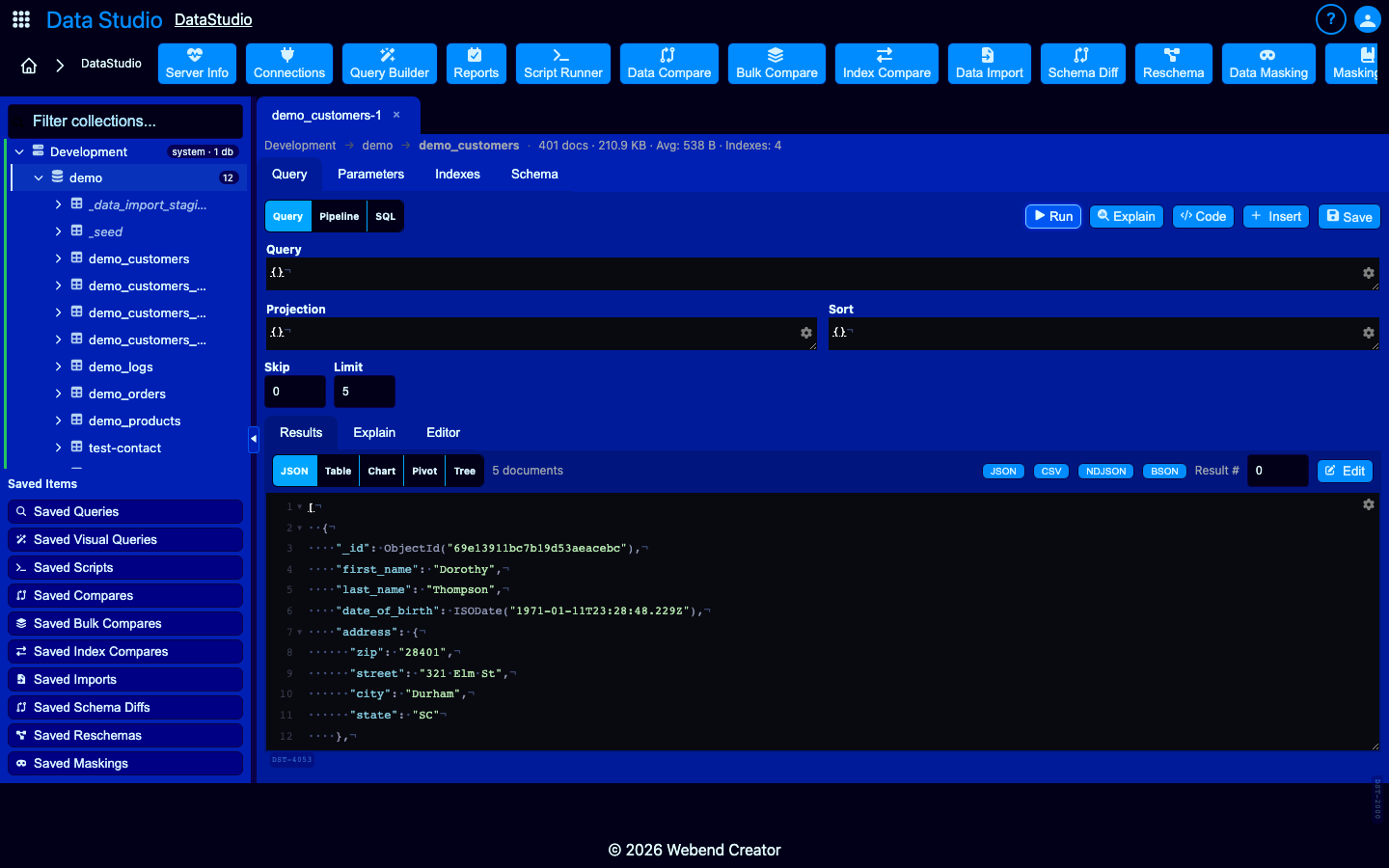
Task: Click Edit result button
Action: click(x=1345, y=471)
